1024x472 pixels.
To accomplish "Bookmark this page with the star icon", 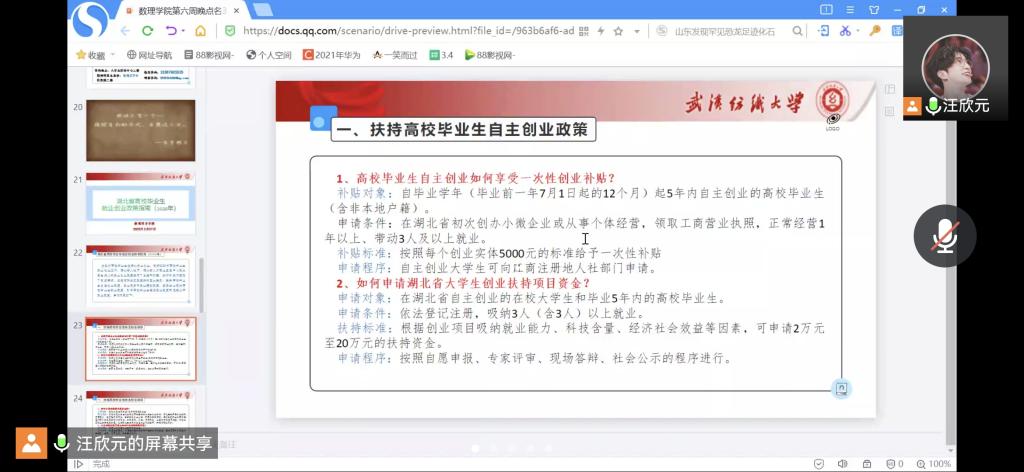I will click(618, 31).
